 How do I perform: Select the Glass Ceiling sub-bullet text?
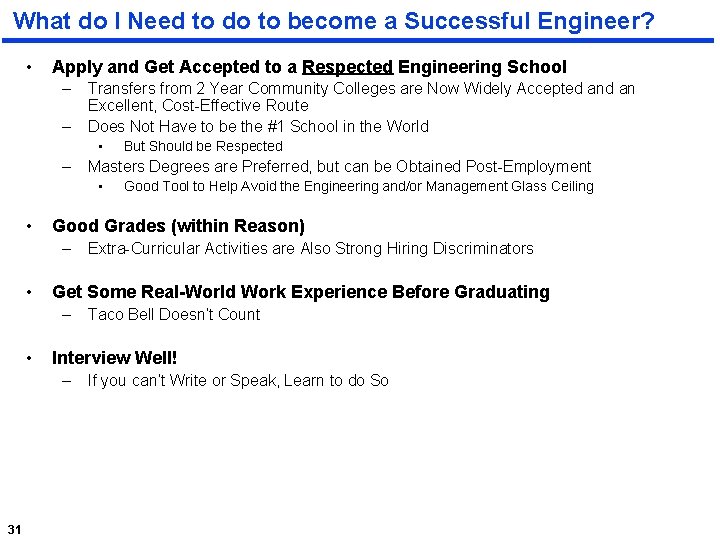point(359,186)
